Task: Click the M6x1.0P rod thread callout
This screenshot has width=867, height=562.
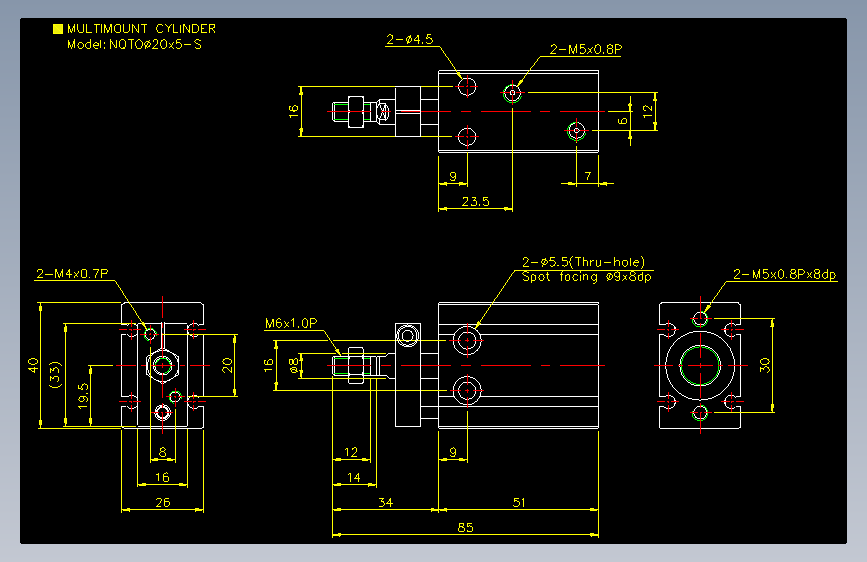Action: point(291,323)
